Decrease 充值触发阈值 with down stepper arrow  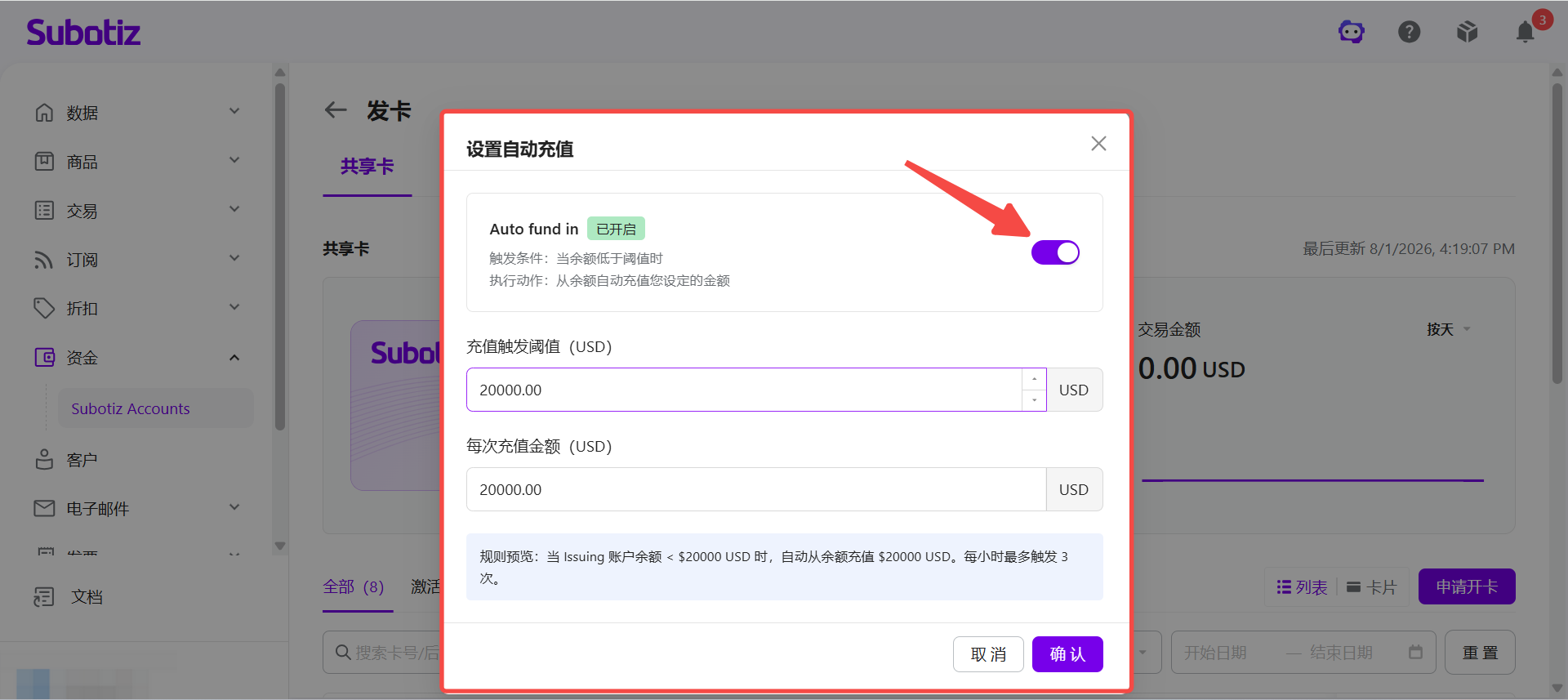coord(1034,400)
